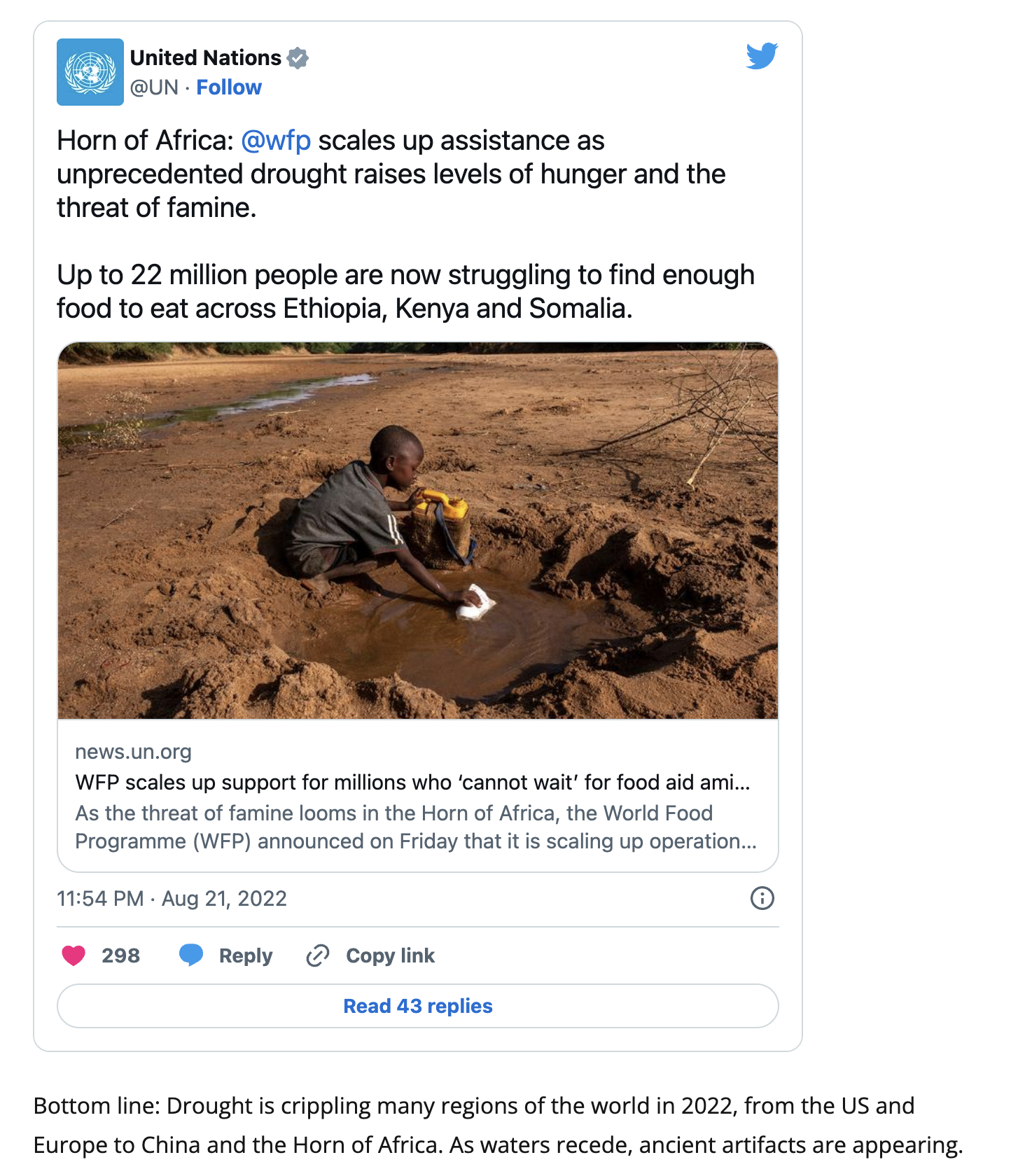Click the Copy link text
This screenshot has width=1032, height=1176.
coord(391,955)
